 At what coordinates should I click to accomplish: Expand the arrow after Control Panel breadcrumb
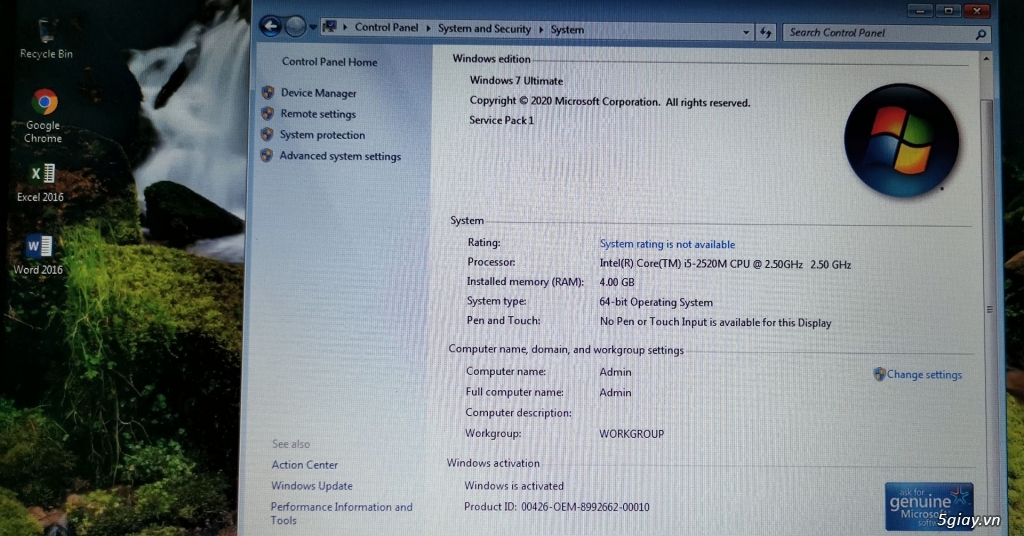point(428,28)
